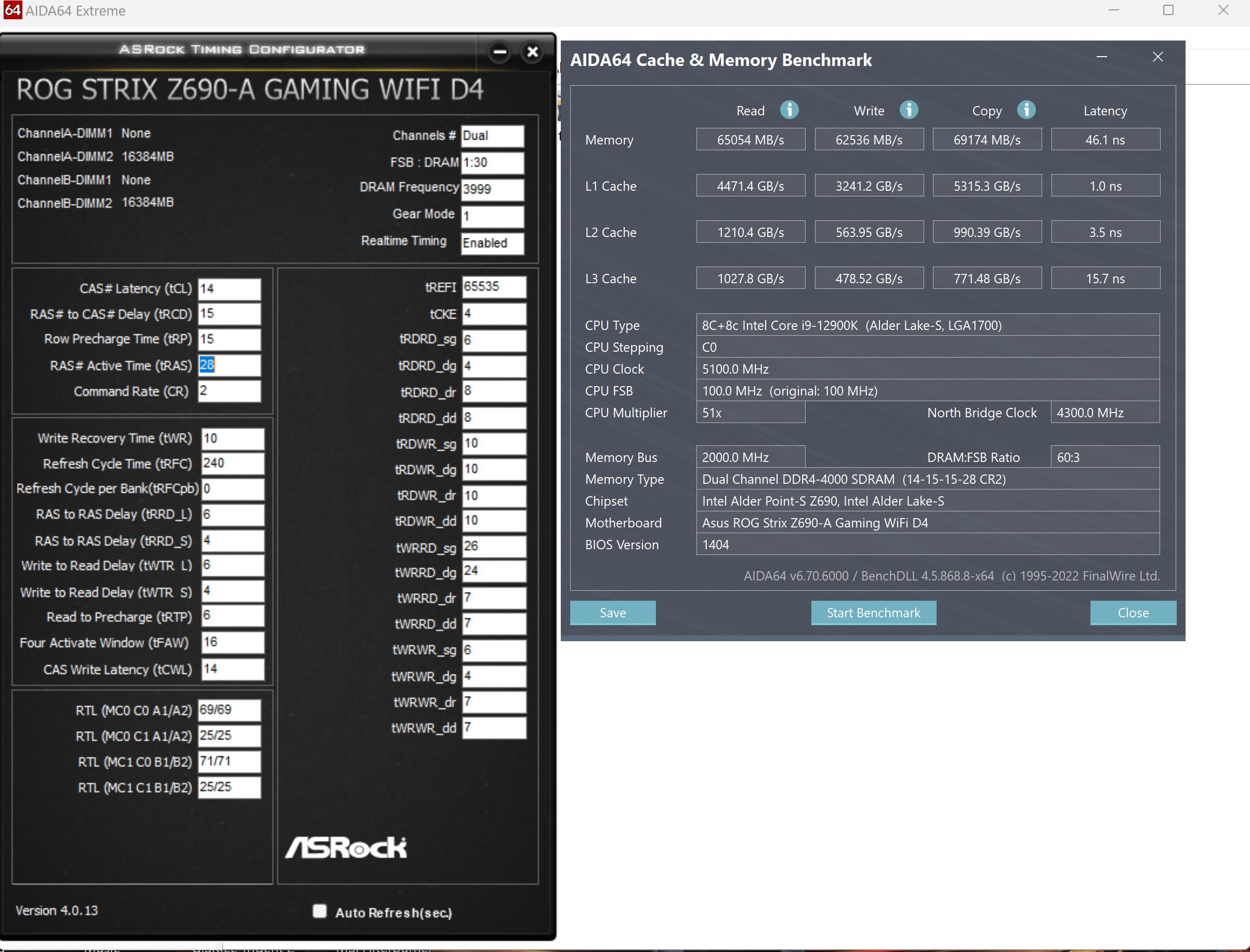Click the tRFCpb field showing 0

click(232, 489)
